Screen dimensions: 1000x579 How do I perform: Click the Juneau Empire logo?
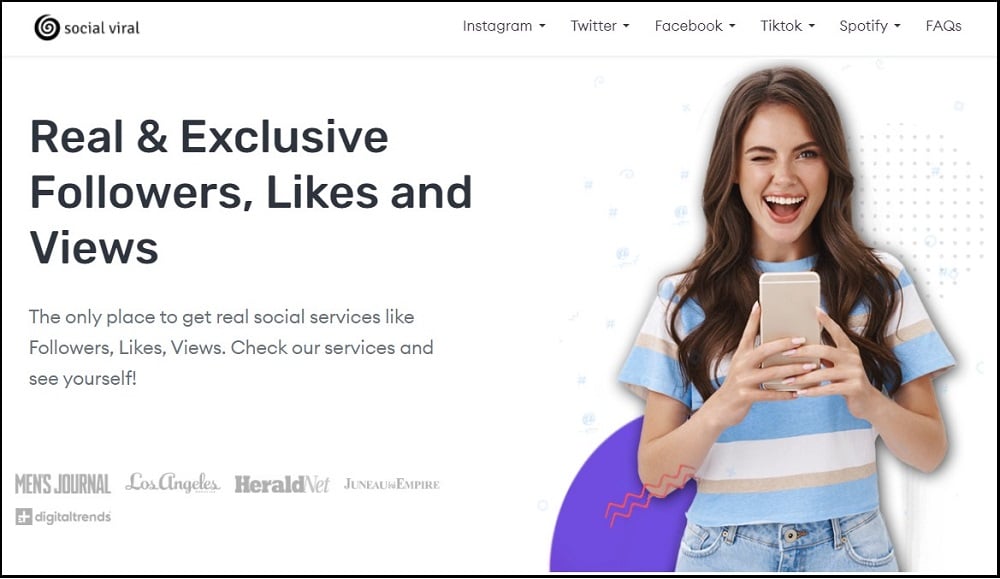tap(392, 484)
